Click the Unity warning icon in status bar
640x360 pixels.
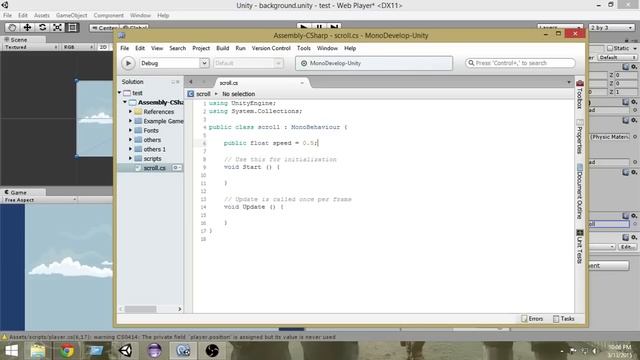(4, 337)
